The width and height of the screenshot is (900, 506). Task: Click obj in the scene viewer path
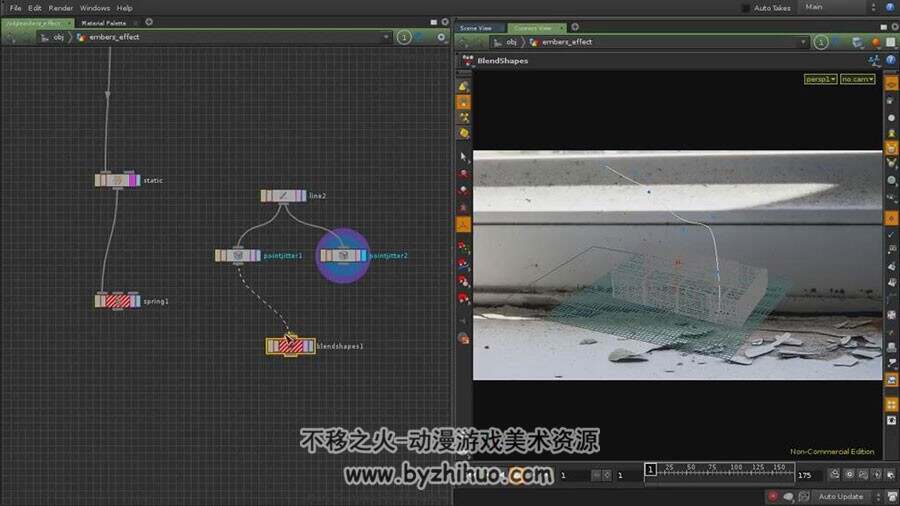(x=511, y=42)
